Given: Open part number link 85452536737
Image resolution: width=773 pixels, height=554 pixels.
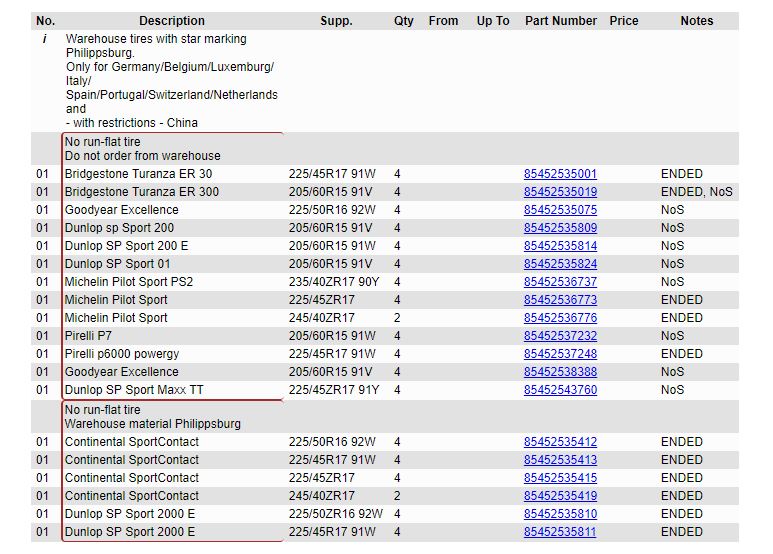Looking at the screenshot, I should 560,282.
